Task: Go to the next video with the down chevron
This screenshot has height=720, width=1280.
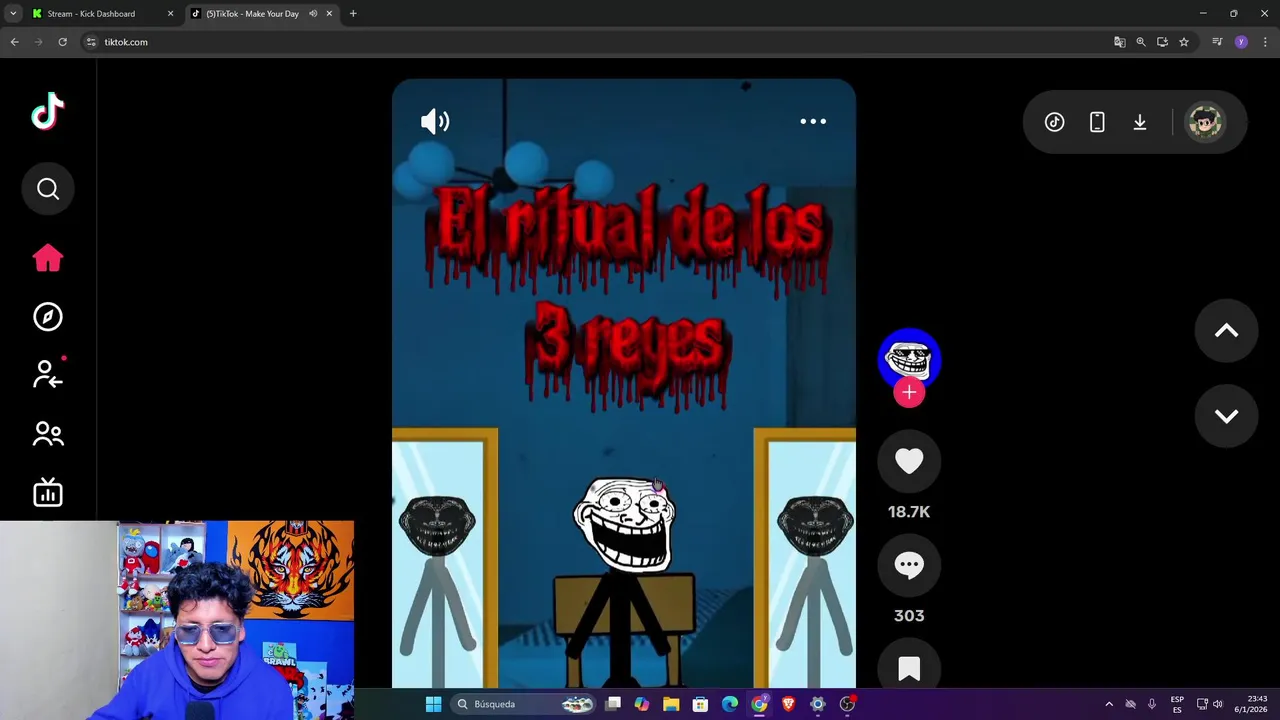Action: pos(1226,416)
